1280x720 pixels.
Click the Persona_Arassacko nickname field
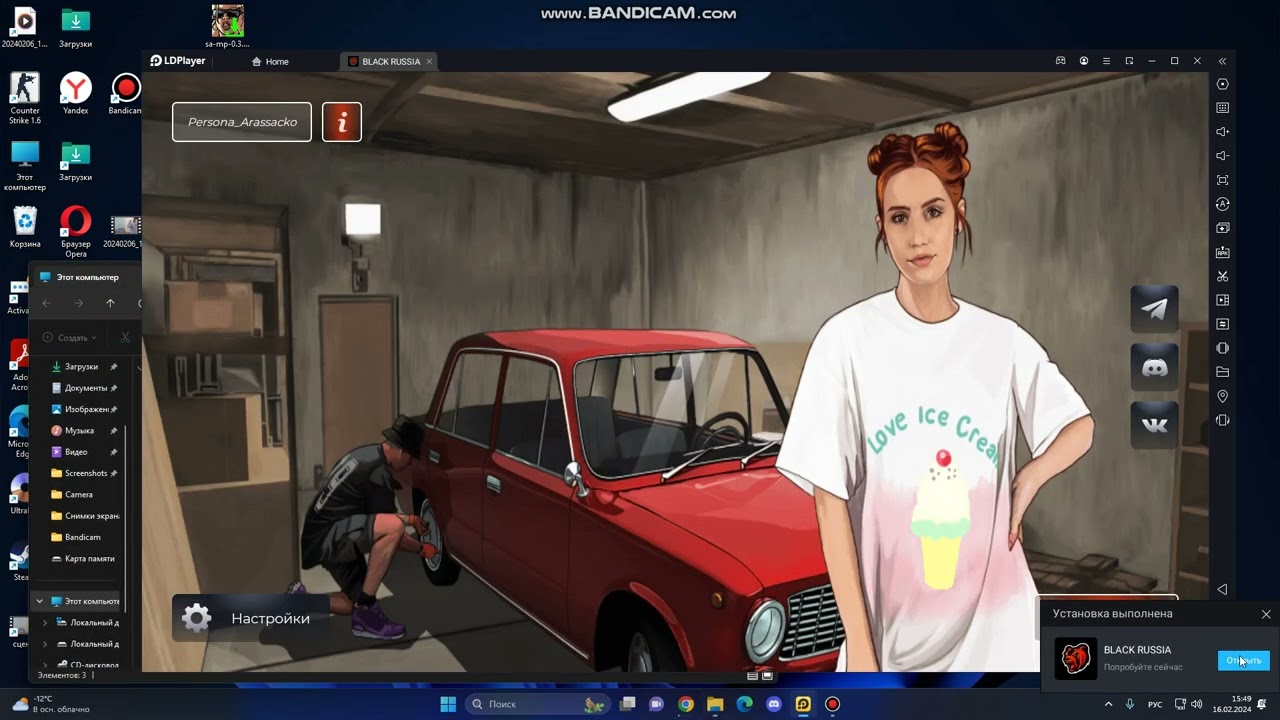pyautogui.click(x=242, y=122)
